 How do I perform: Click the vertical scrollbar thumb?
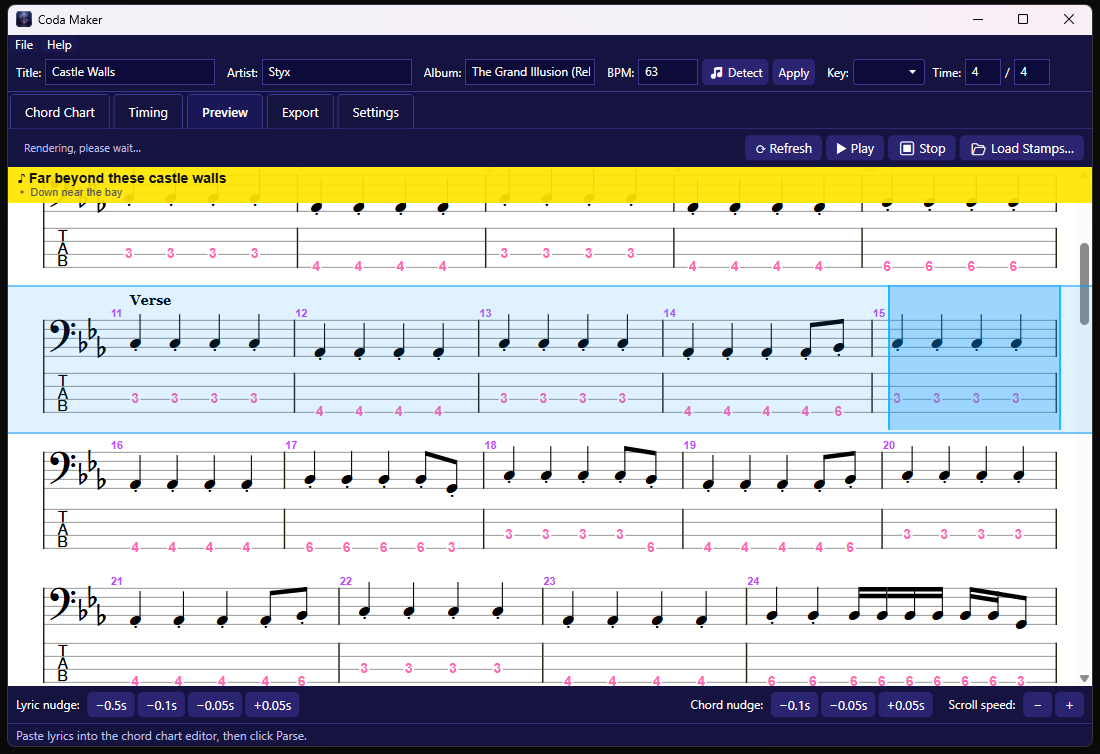pyautogui.click(x=1084, y=283)
